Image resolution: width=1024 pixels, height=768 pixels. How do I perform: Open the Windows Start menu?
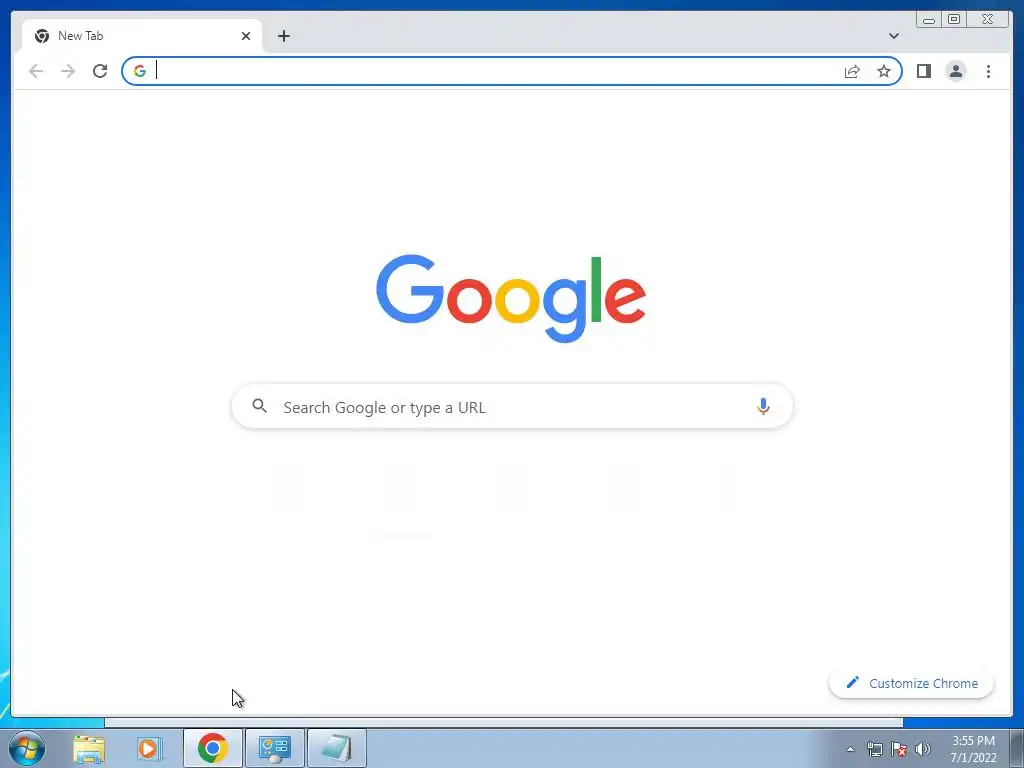tap(27, 748)
